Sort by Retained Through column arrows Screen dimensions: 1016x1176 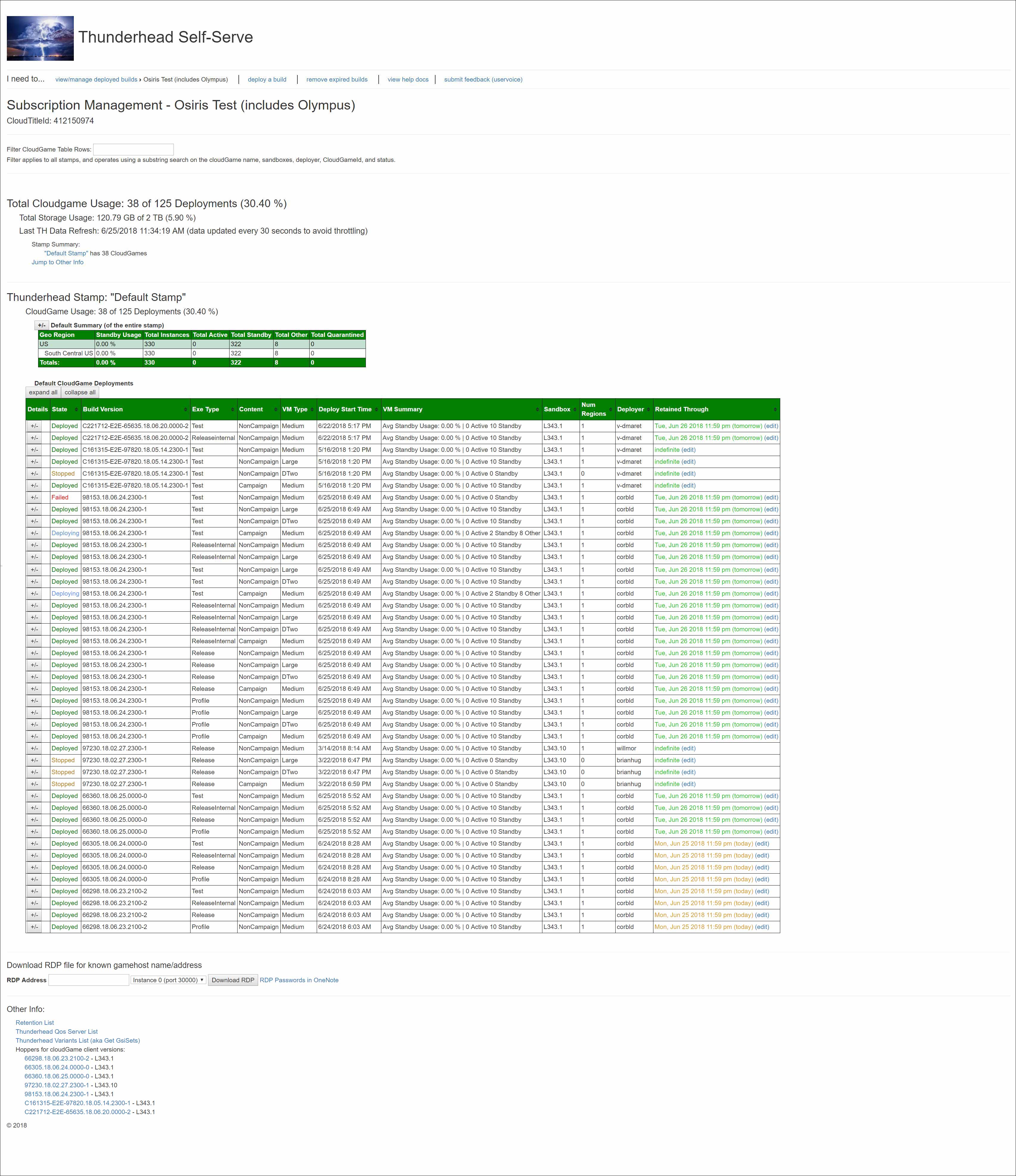[x=775, y=409]
